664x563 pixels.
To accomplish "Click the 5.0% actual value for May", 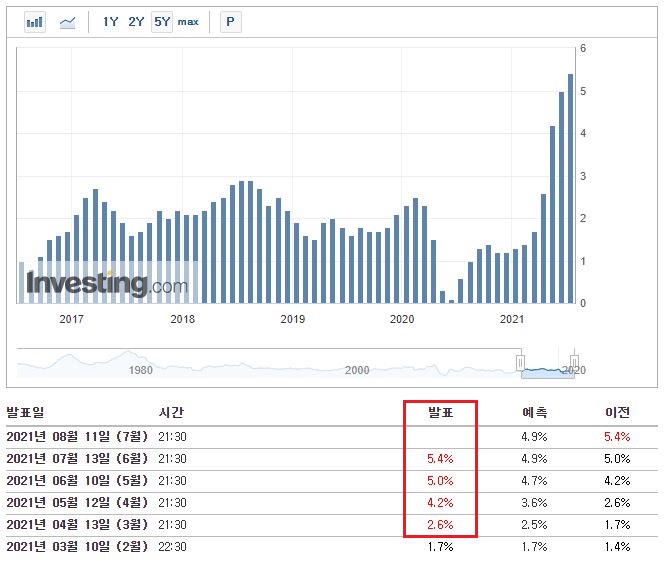I will 440,480.
